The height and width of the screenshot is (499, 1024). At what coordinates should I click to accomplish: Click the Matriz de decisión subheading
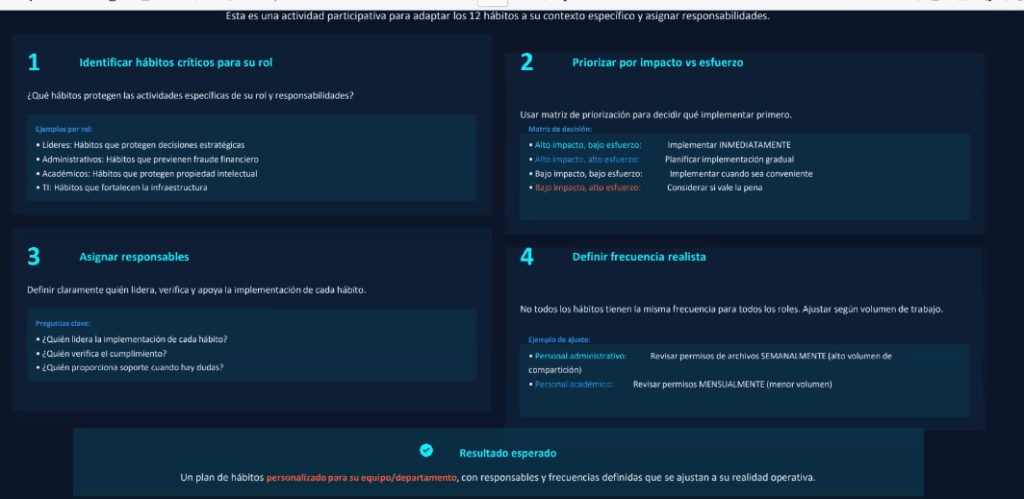(560, 129)
